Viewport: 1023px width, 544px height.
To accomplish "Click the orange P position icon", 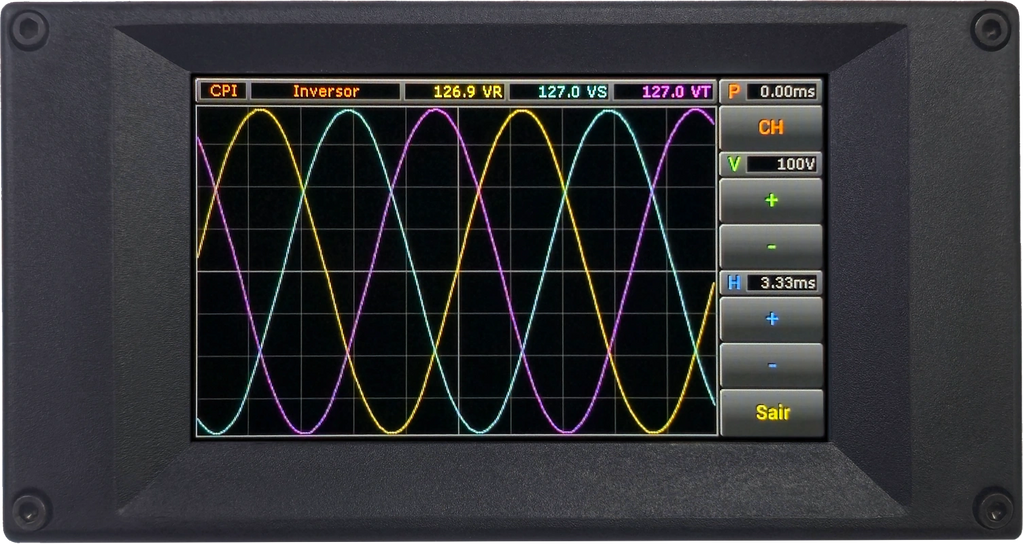I will coord(733,91).
